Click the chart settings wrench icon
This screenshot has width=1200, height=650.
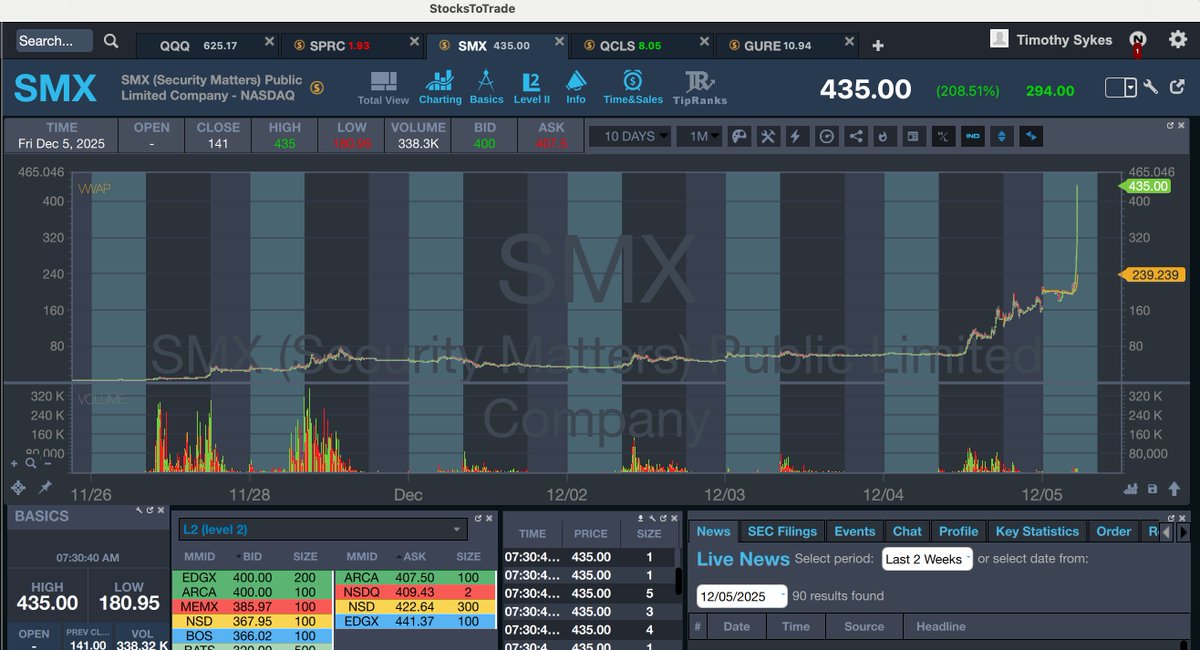tap(767, 135)
